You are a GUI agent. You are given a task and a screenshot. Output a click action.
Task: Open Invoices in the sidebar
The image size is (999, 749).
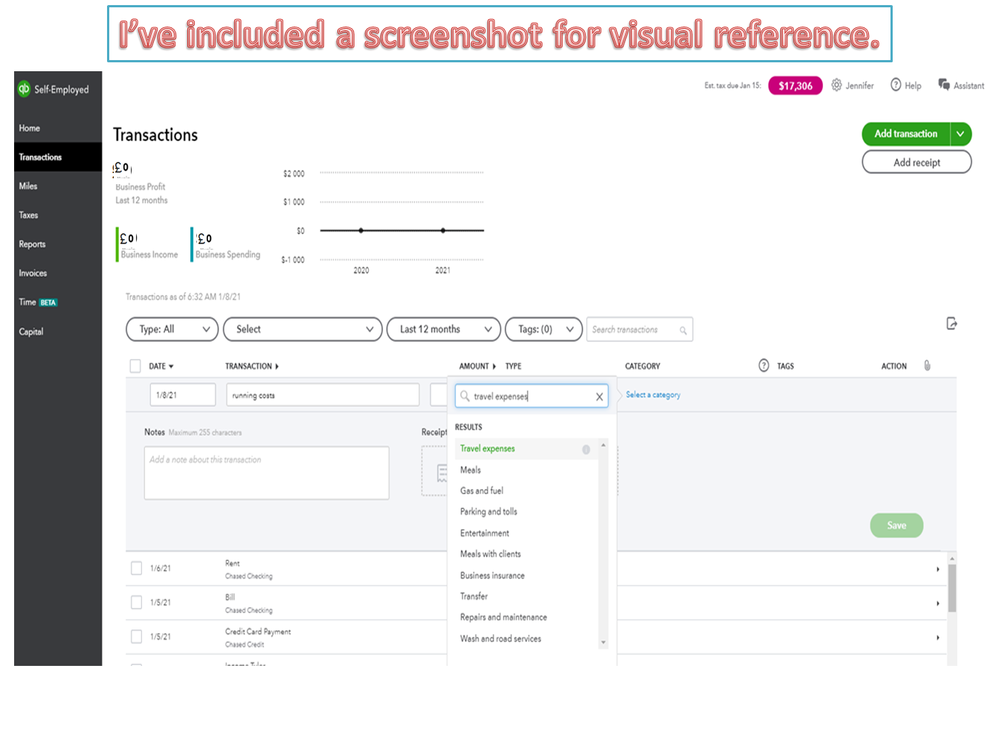(x=58, y=273)
